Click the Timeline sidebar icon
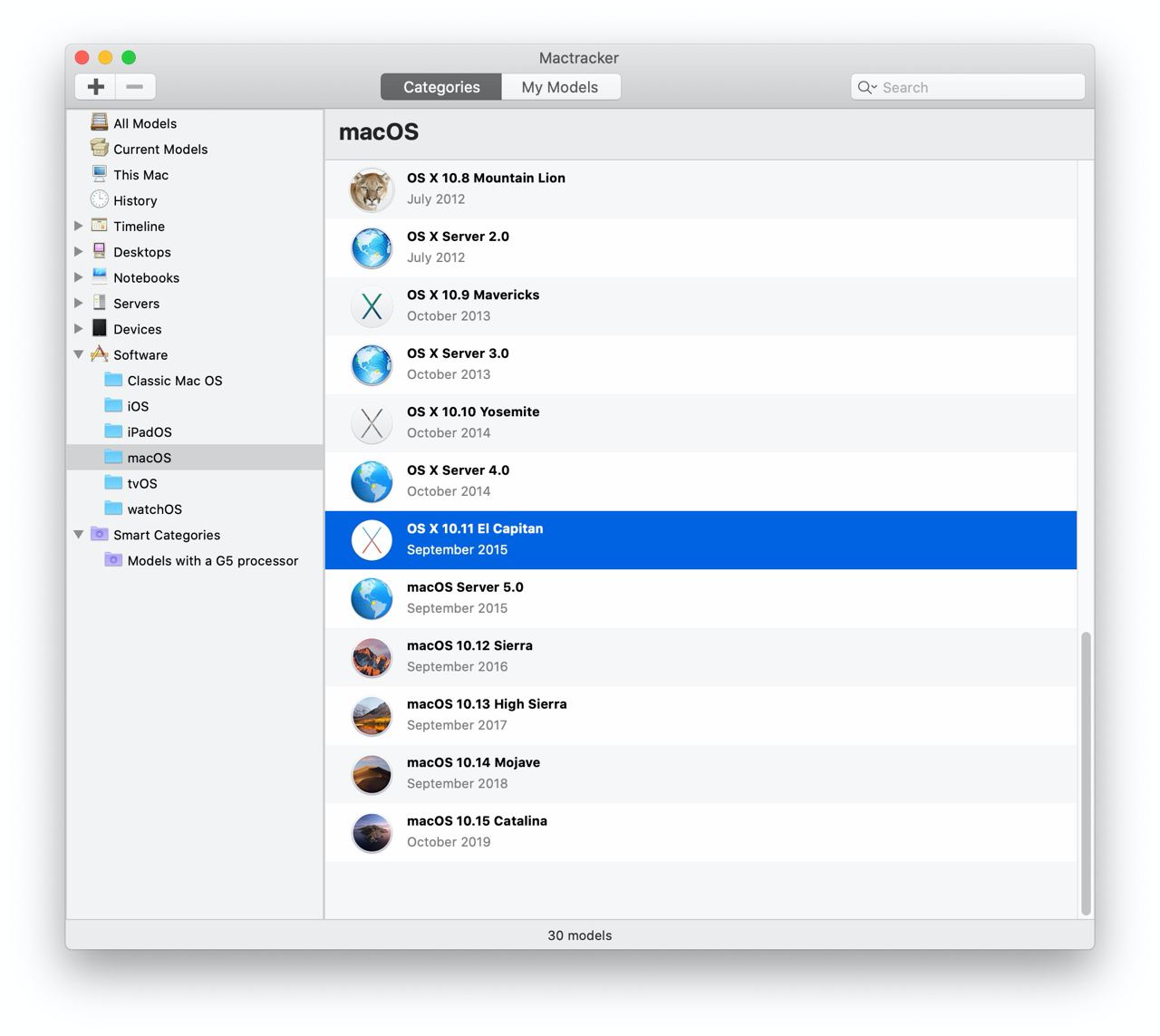 tap(100, 226)
